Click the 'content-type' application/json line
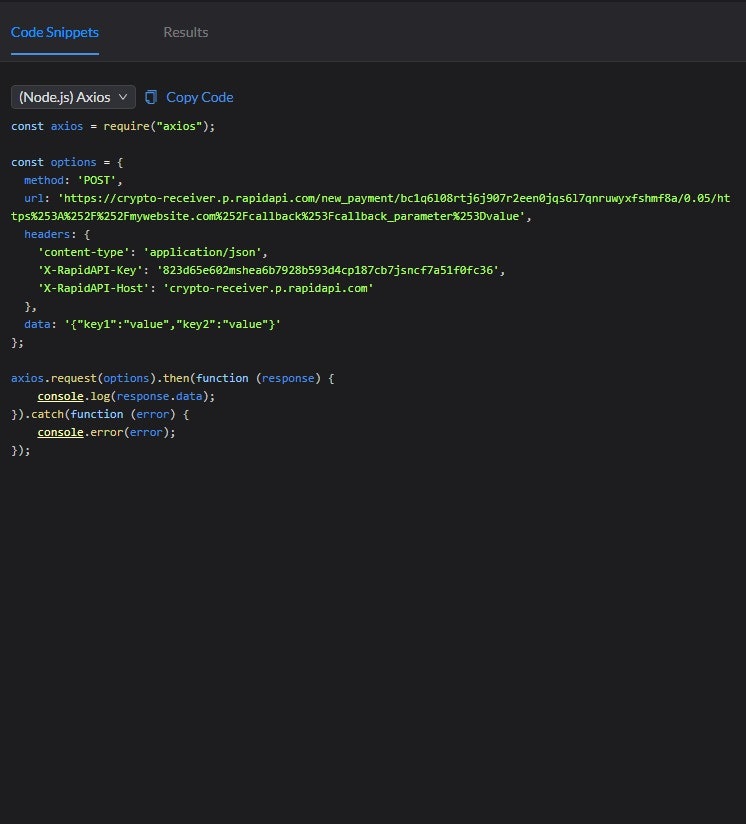The width and height of the screenshot is (746, 824). pos(152,252)
